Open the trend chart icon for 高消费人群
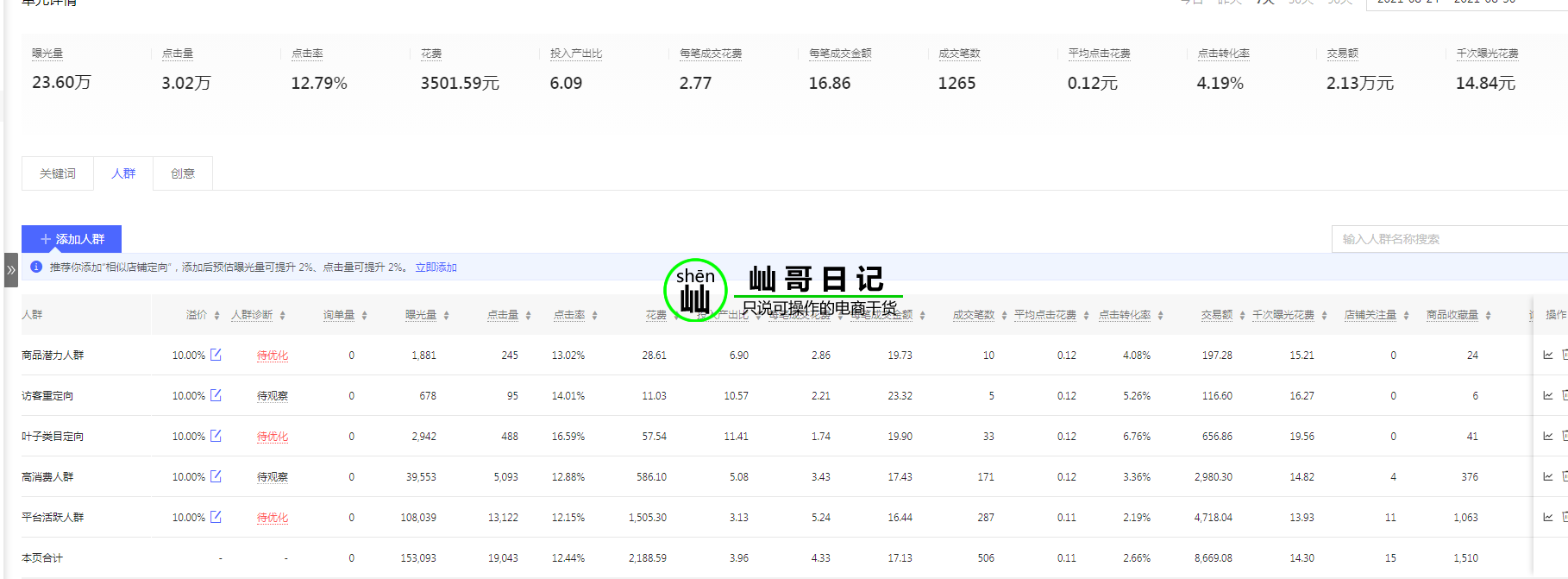 click(x=1547, y=476)
